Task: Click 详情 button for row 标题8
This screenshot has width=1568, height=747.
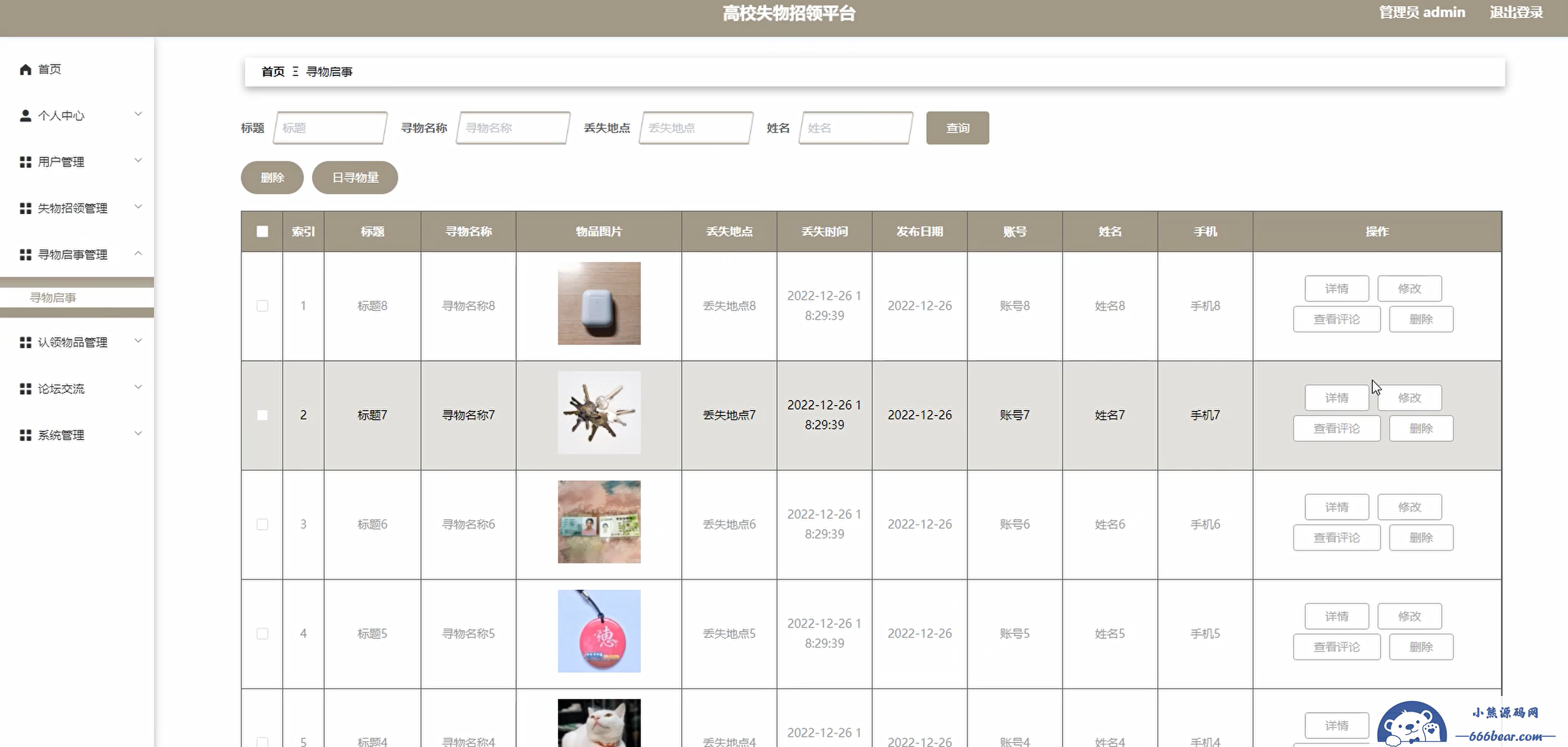Action: click(x=1337, y=289)
